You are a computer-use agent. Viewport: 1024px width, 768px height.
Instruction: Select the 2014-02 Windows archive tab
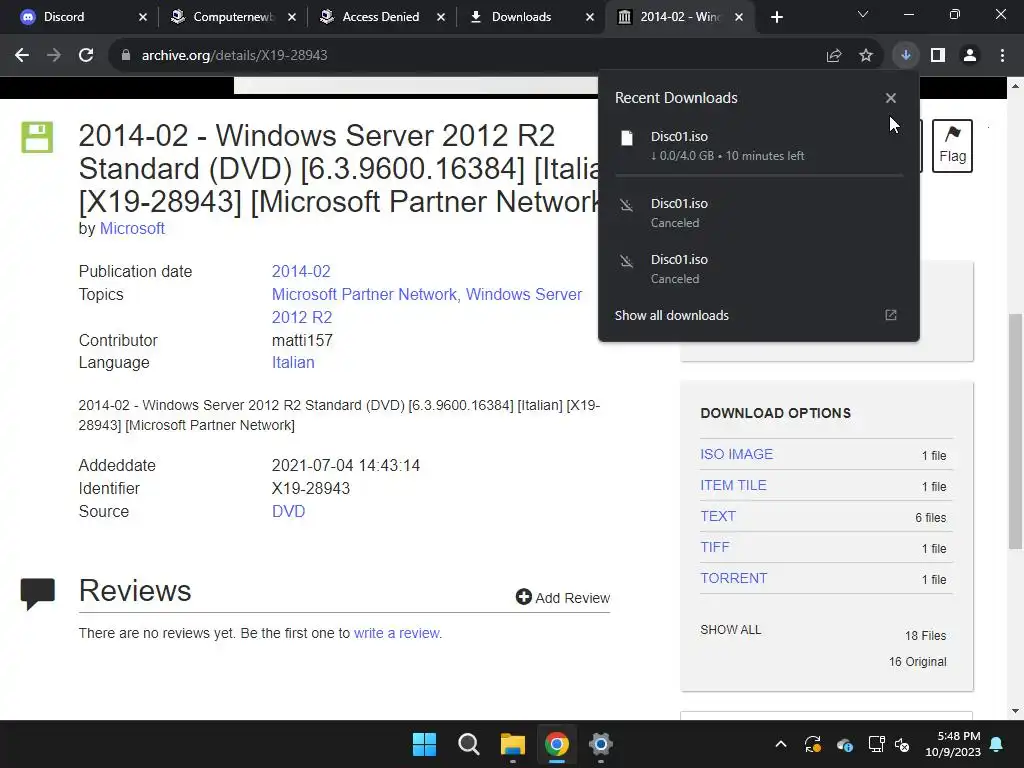[x=679, y=17]
